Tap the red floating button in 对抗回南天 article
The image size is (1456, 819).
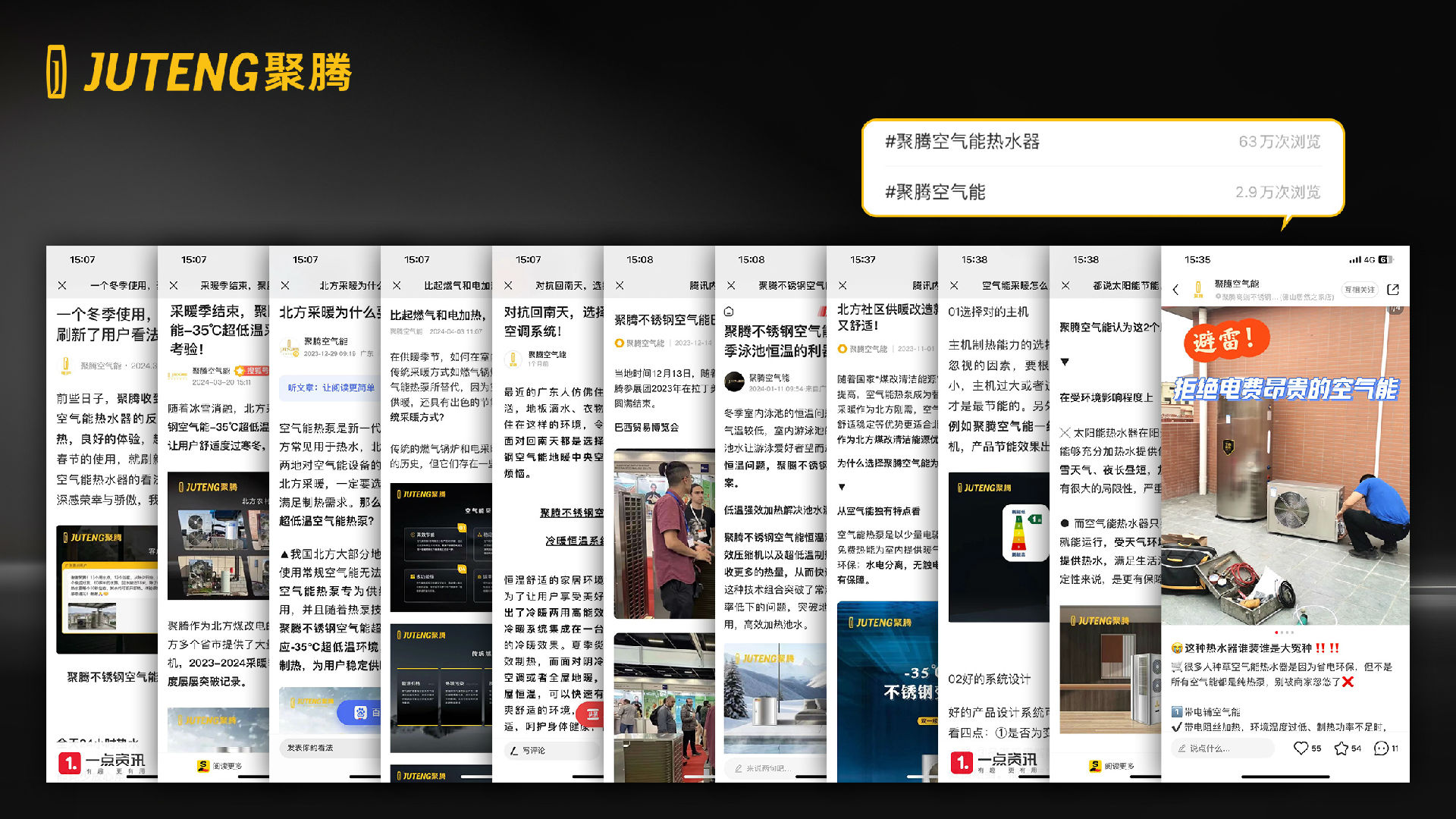[591, 714]
